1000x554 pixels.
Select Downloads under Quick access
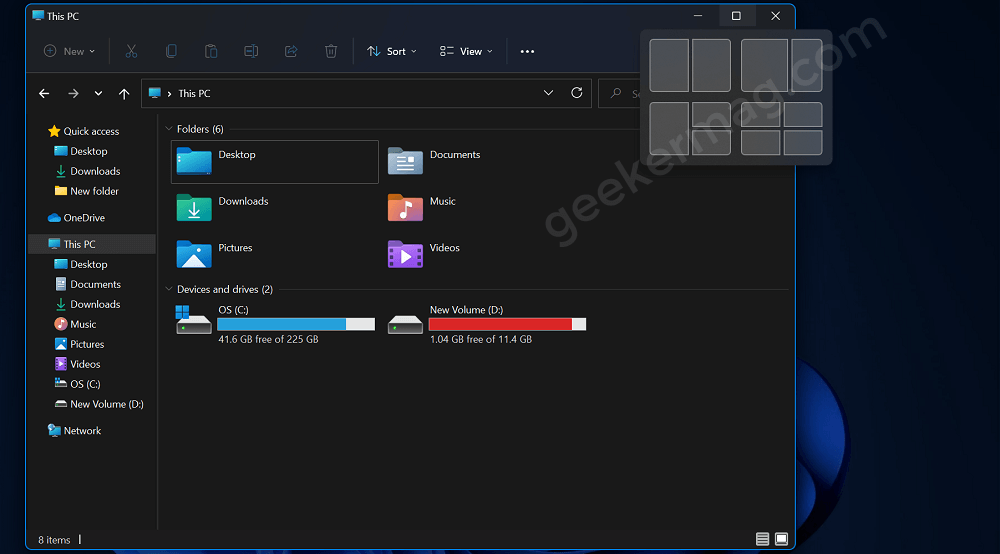pyautogui.click(x=87, y=171)
